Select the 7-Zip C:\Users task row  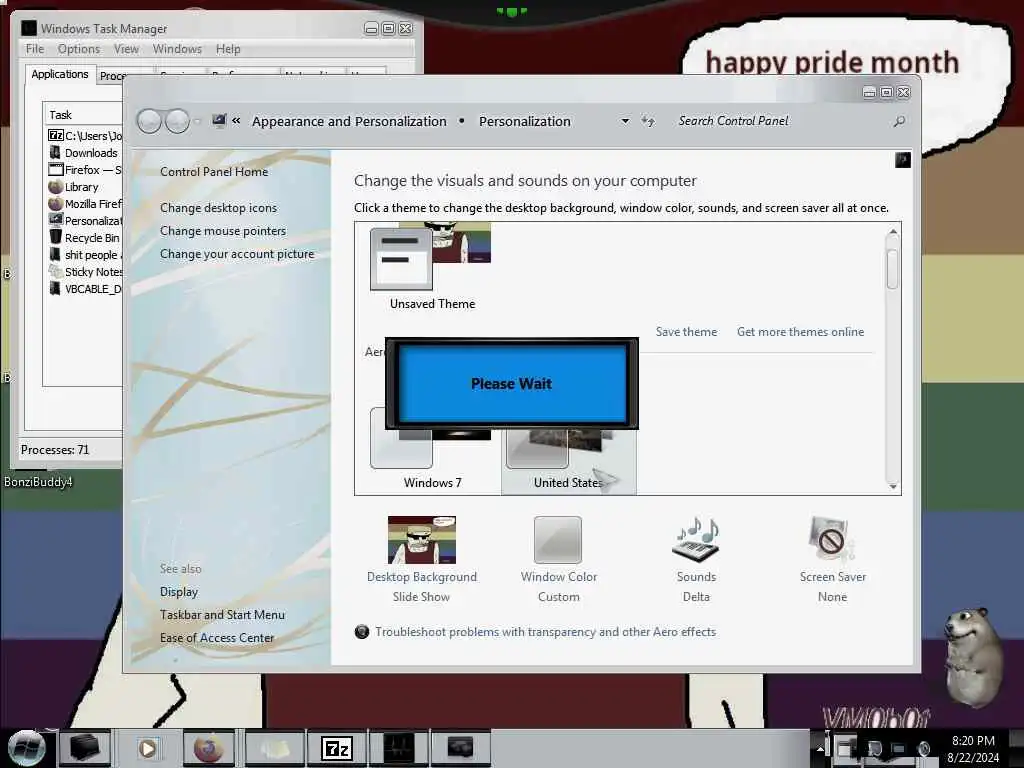(x=84, y=136)
